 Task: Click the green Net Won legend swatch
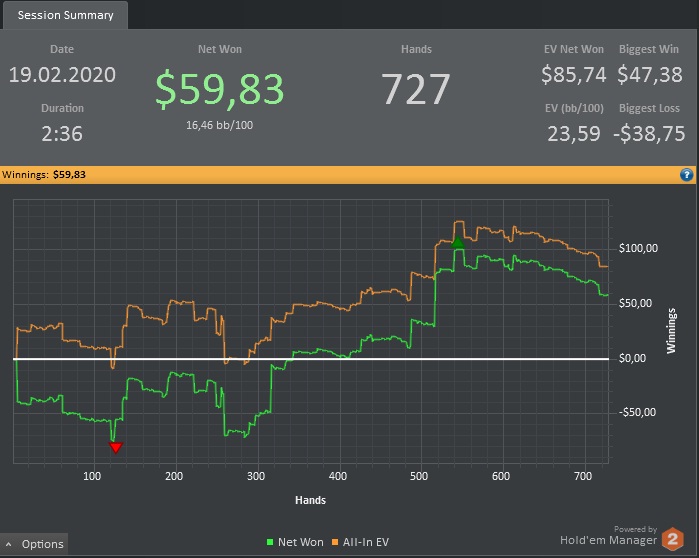[270, 542]
